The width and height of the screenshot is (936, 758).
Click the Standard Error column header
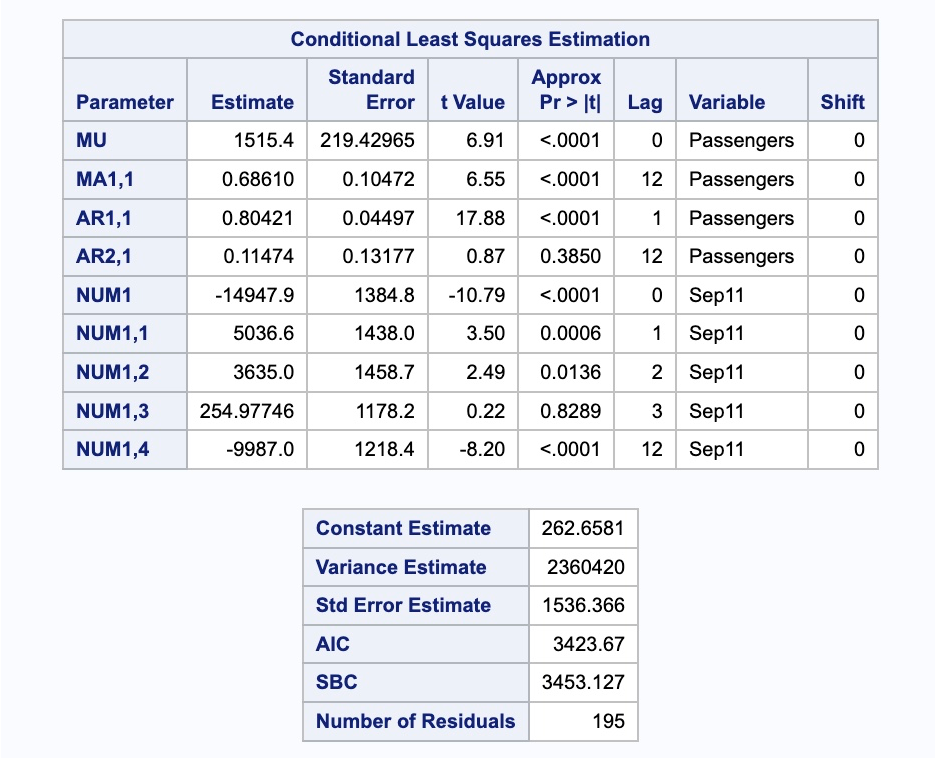point(371,90)
